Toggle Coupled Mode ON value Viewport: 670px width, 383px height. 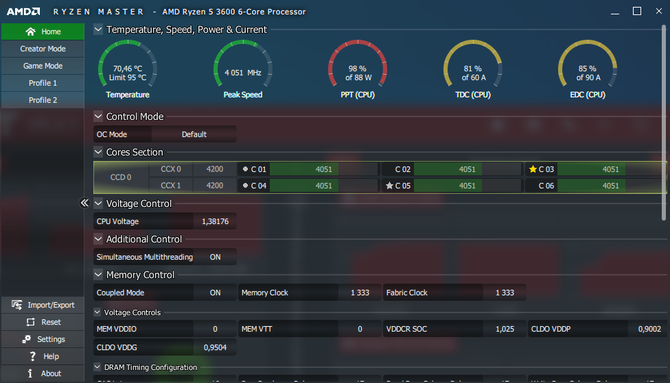pos(215,293)
